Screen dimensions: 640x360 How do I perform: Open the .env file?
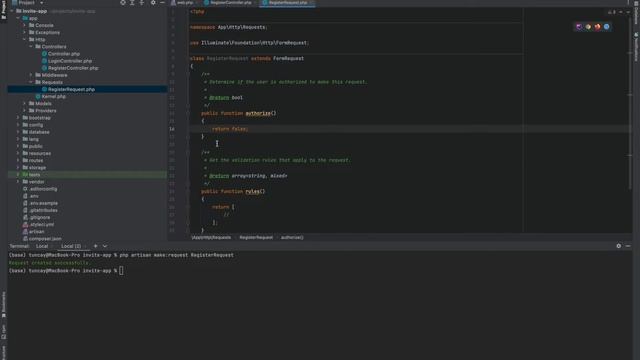(34, 196)
